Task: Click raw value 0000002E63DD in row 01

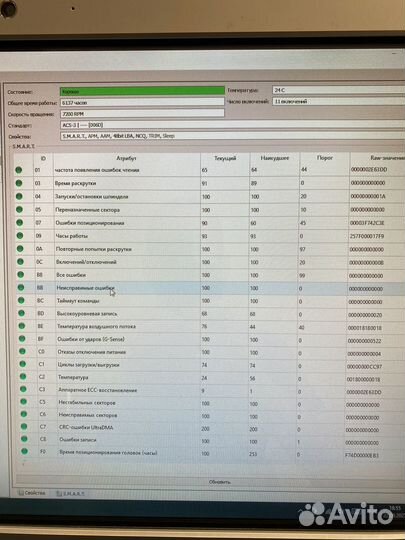Action: click(369, 169)
